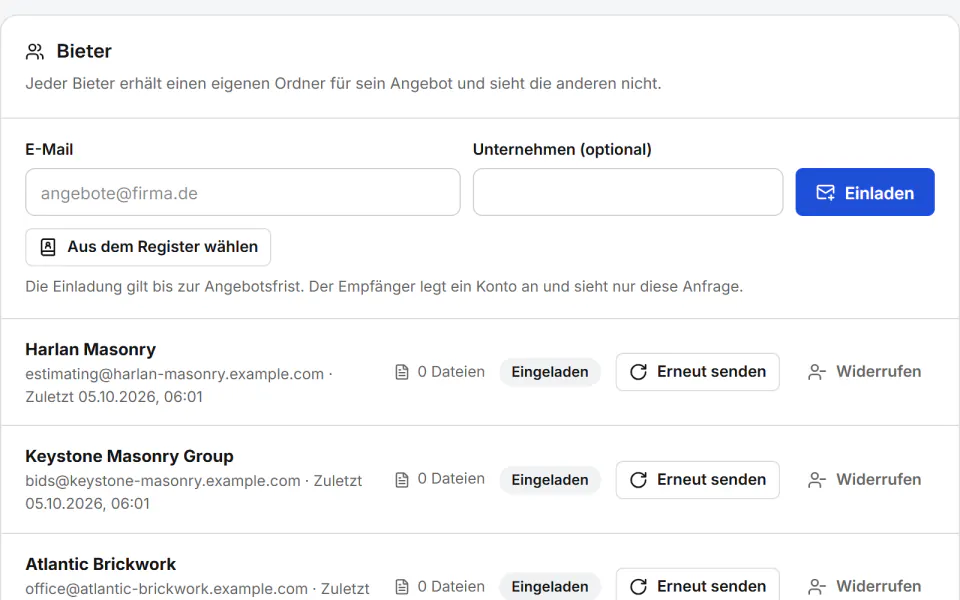Click office@atlantic-brickwork.example.com address
This screenshot has height=600, width=960.
click(167, 588)
